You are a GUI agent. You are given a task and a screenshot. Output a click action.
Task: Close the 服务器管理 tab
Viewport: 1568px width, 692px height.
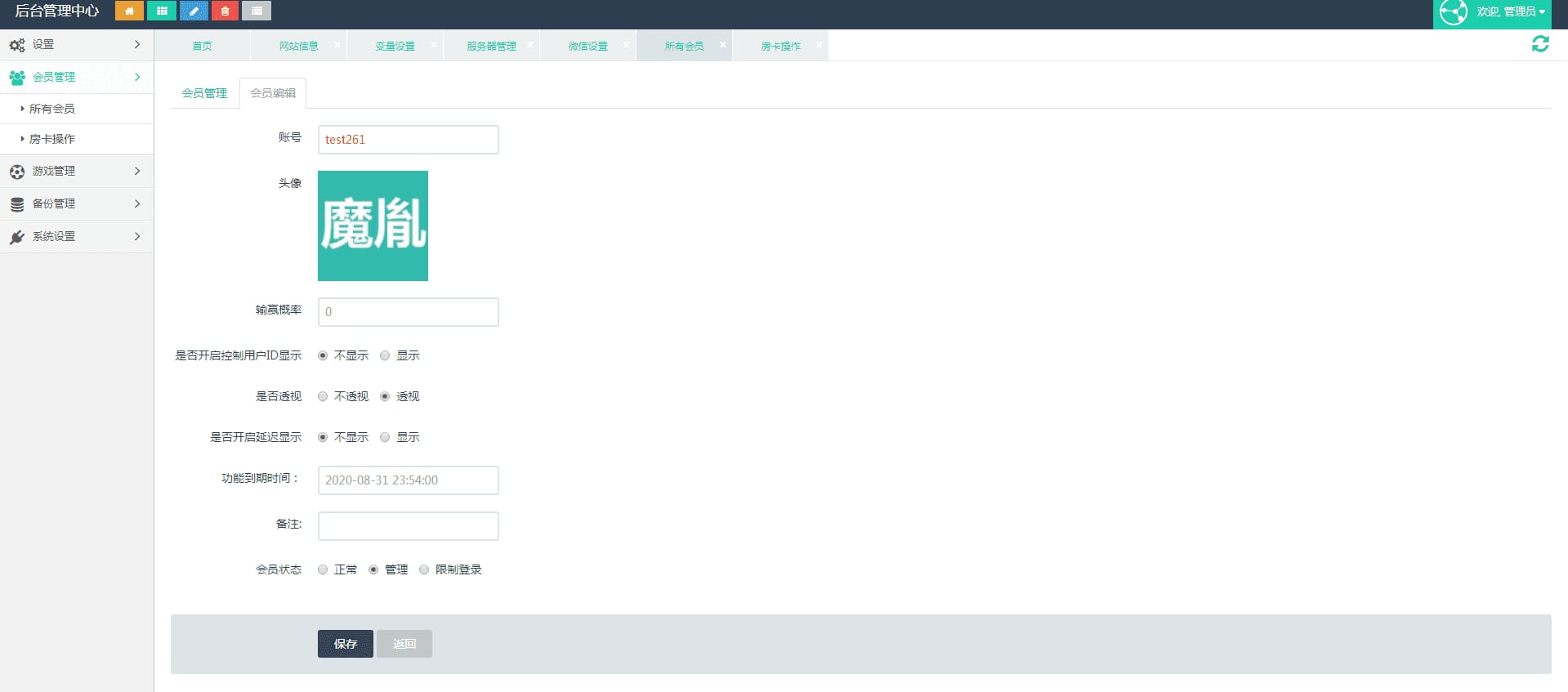pos(530,45)
